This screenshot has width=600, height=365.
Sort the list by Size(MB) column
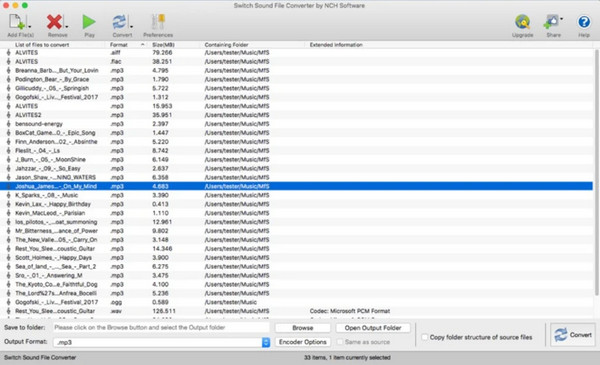pyautogui.click(x=163, y=45)
